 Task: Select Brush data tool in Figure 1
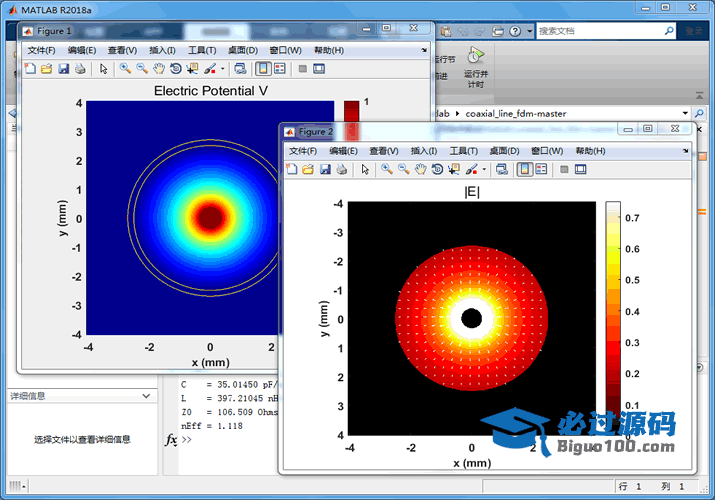(210, 69)
